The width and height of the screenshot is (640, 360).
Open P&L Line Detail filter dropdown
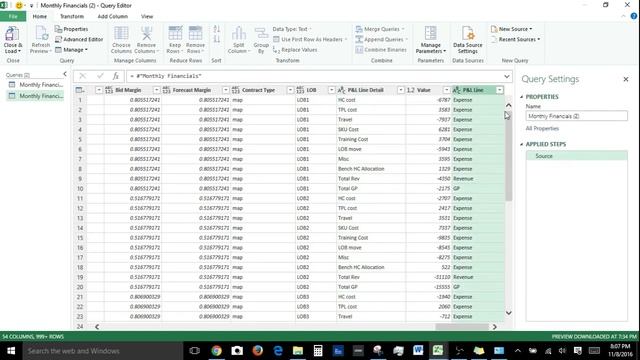click(401, 90)
